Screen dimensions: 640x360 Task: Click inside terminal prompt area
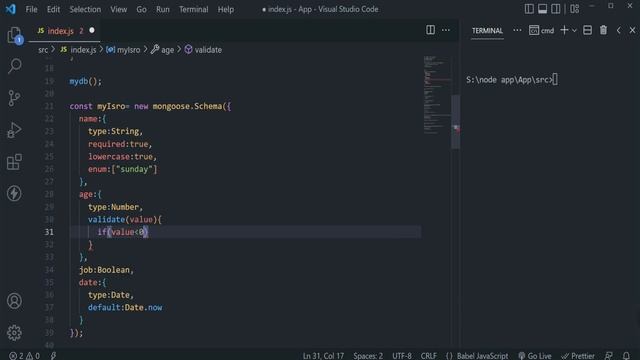tap(512, 80)
